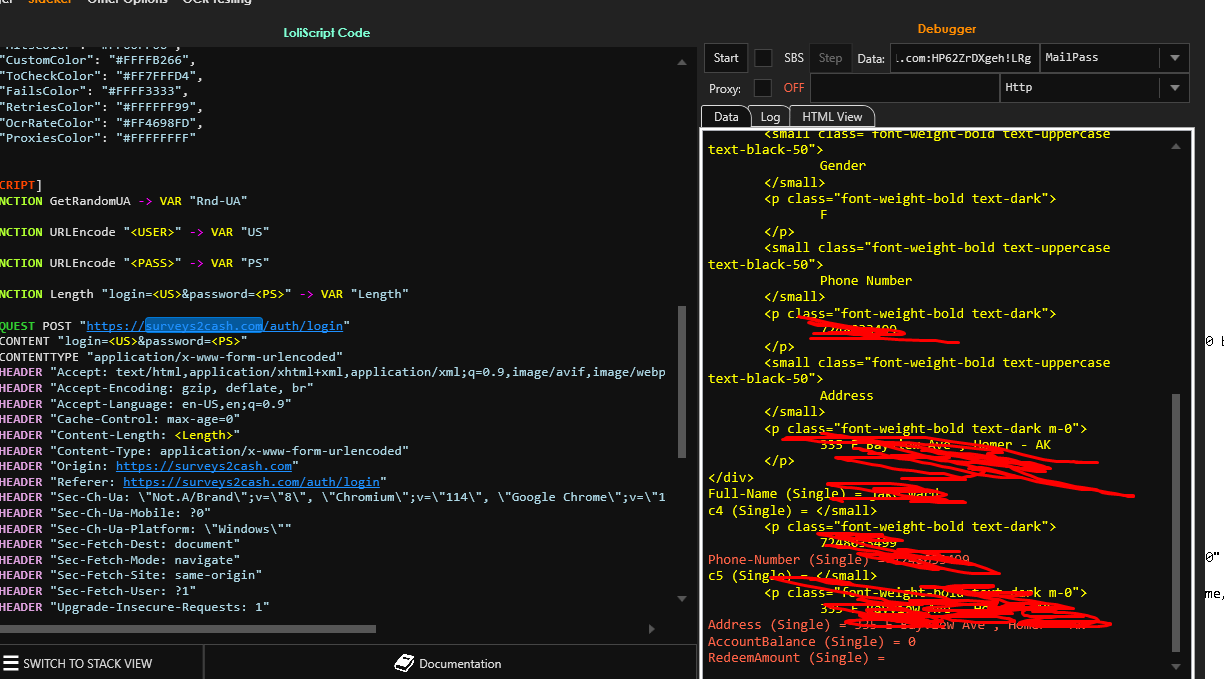This screenshot has height=679, width=1224.
Task: Switch to the Data tab
Action: pos(726,117)
